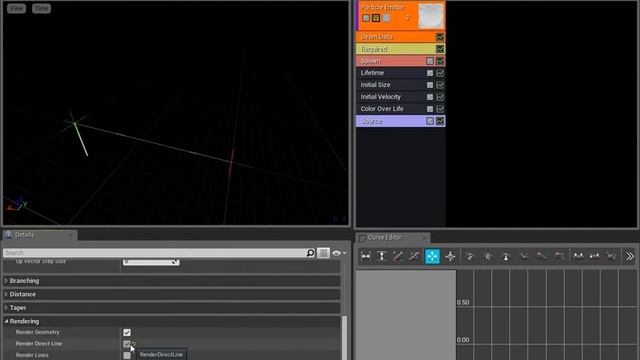The image size is (640, 360).
Task: Click Straighten tangents icon
Action: pos(595,256)
